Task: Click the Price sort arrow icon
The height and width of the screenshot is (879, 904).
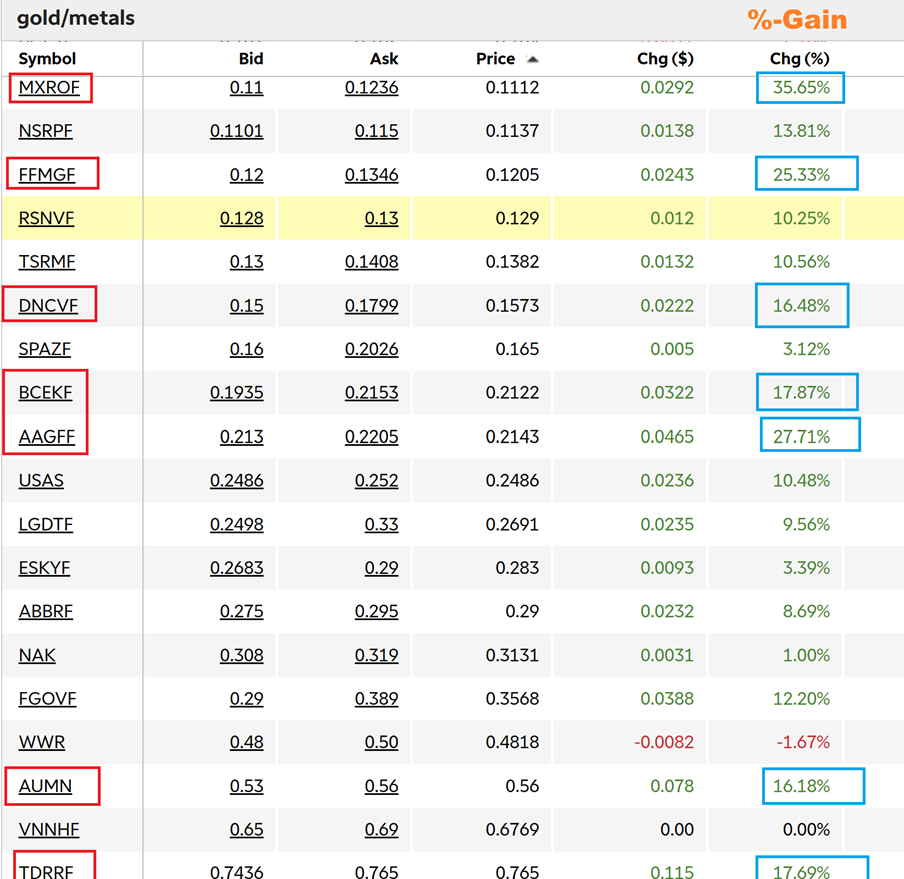Action: 533,59
